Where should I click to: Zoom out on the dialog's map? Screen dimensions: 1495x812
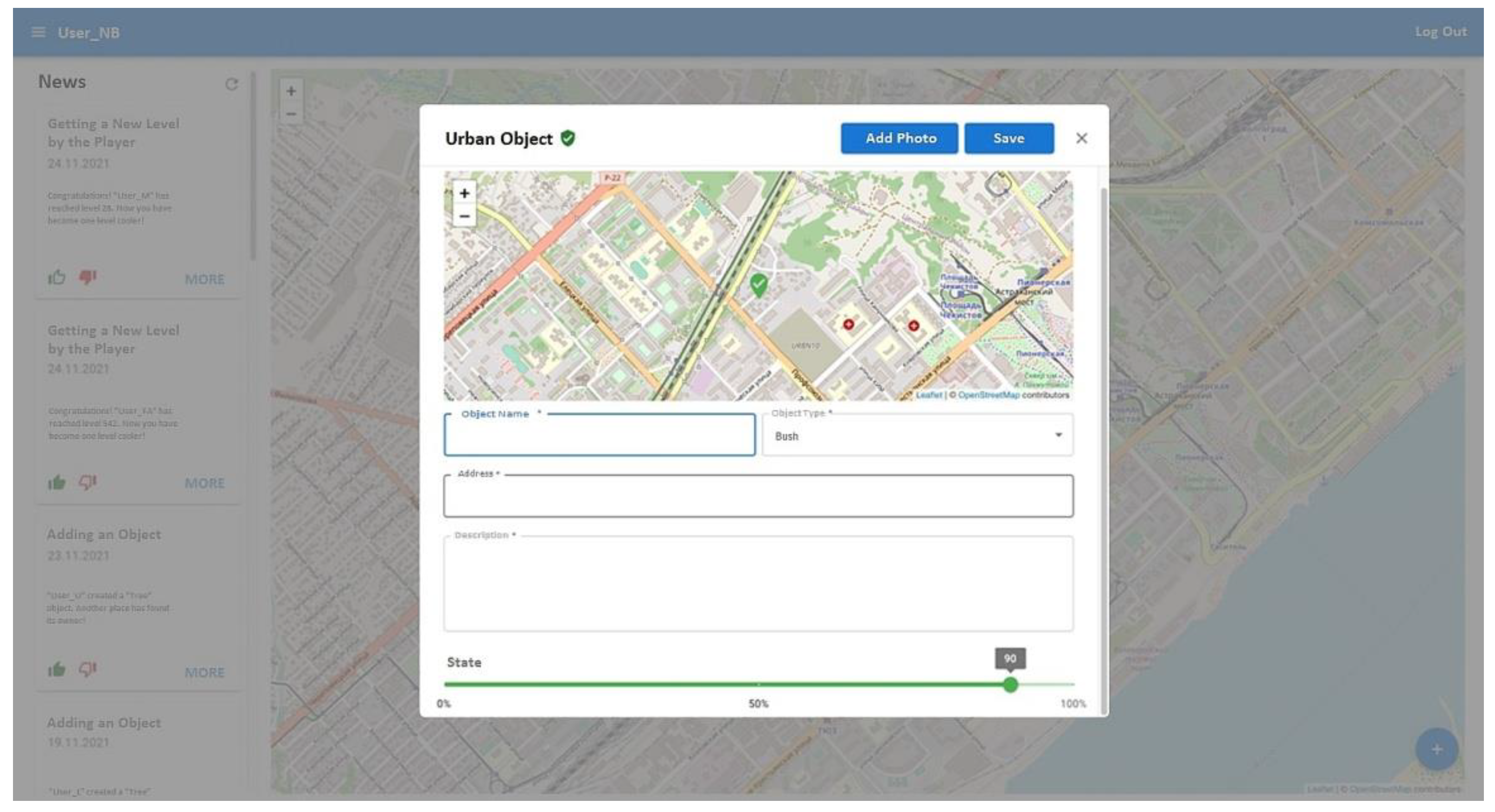tap(464, 216)
